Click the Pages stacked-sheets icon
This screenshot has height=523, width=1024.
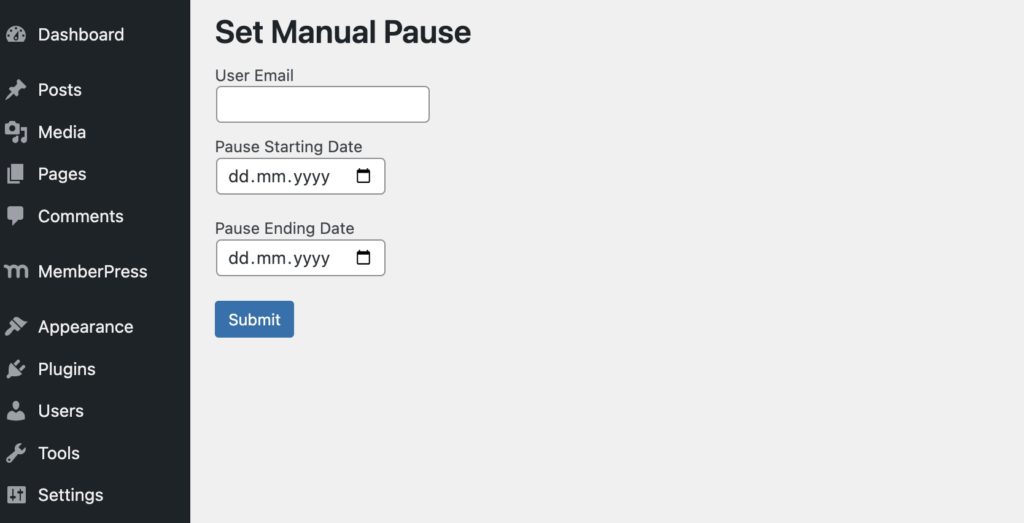coord(15,174)
